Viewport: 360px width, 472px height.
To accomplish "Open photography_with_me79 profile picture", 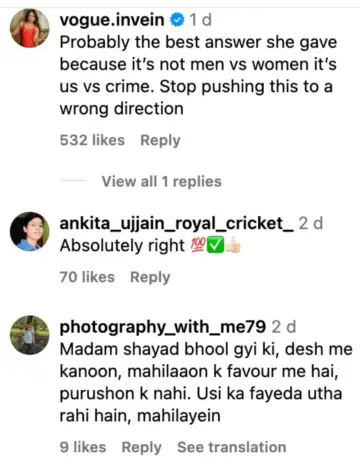I will pos(30,335).
